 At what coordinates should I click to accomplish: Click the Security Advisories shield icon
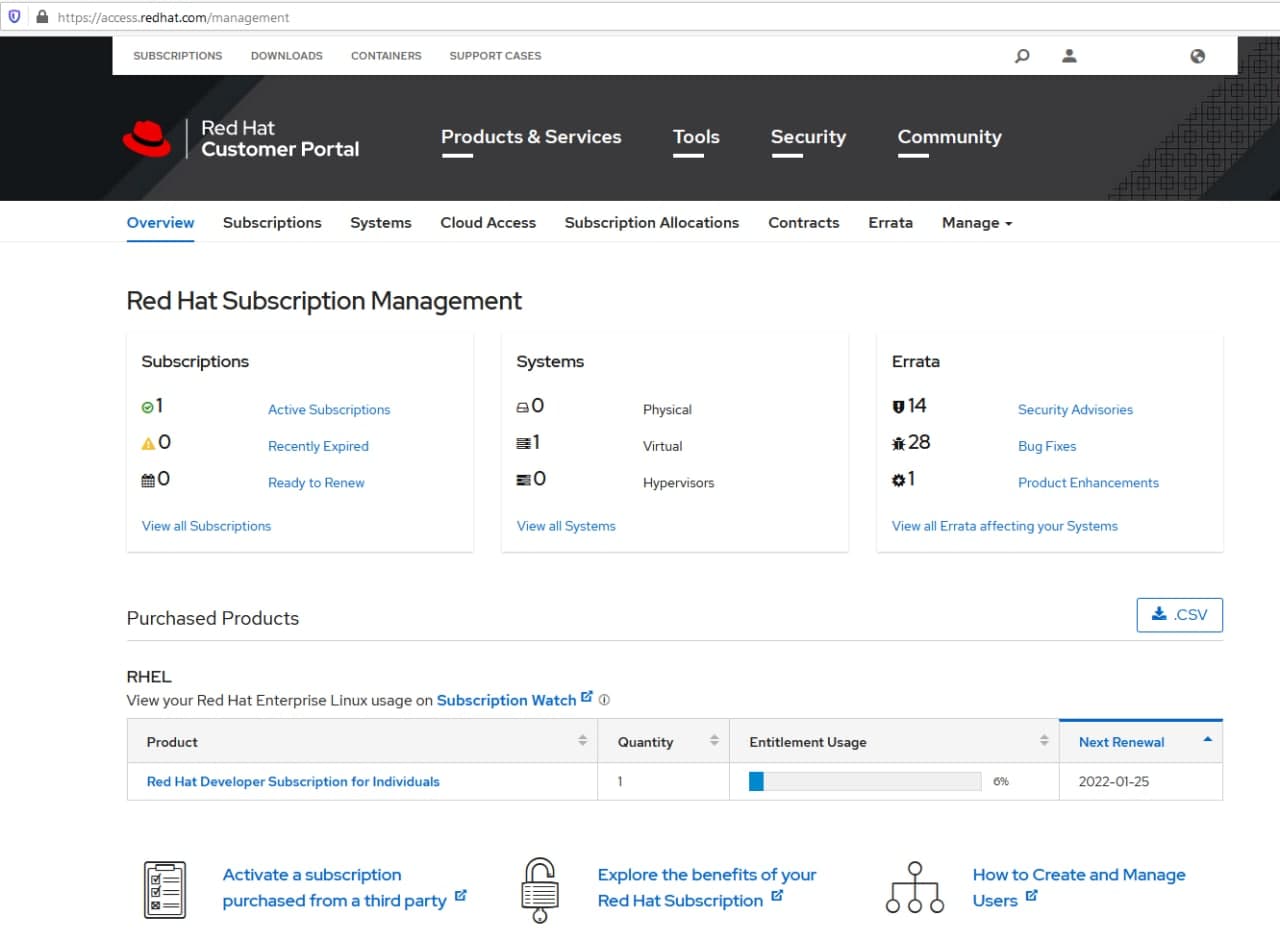[898, 407]
